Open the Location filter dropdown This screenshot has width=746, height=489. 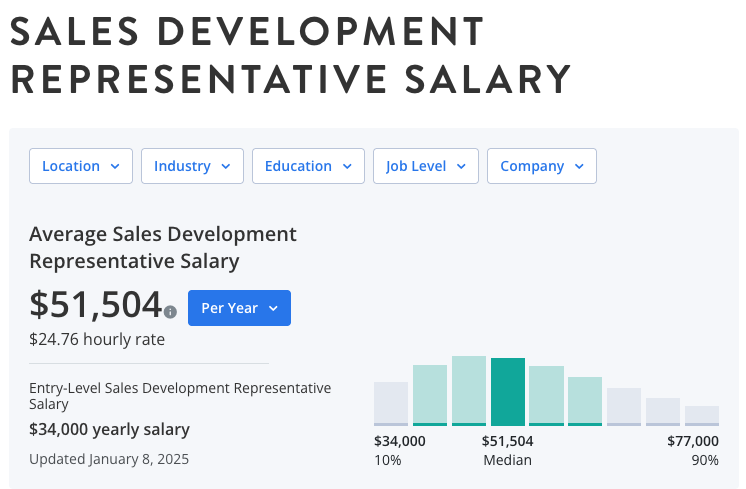click(x=81, y=166)
